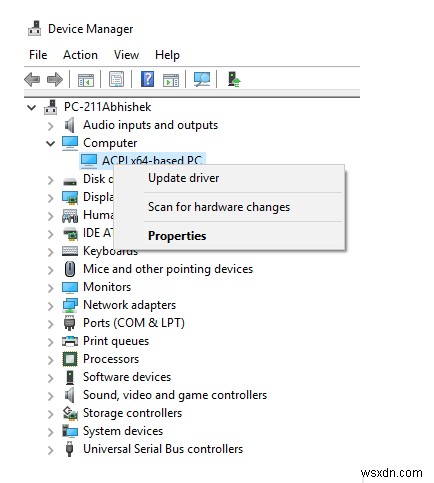The width and height of the screenshot is (434, 483).
Task: Click Show/Hide Console Tree toolbar icon
Action: (x=86, y=80)
